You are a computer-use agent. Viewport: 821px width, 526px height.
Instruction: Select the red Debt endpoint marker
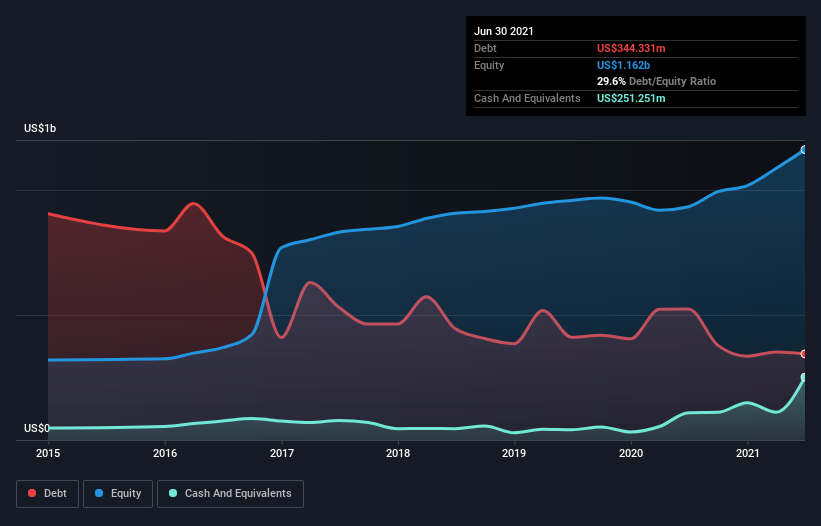point(804,354)
